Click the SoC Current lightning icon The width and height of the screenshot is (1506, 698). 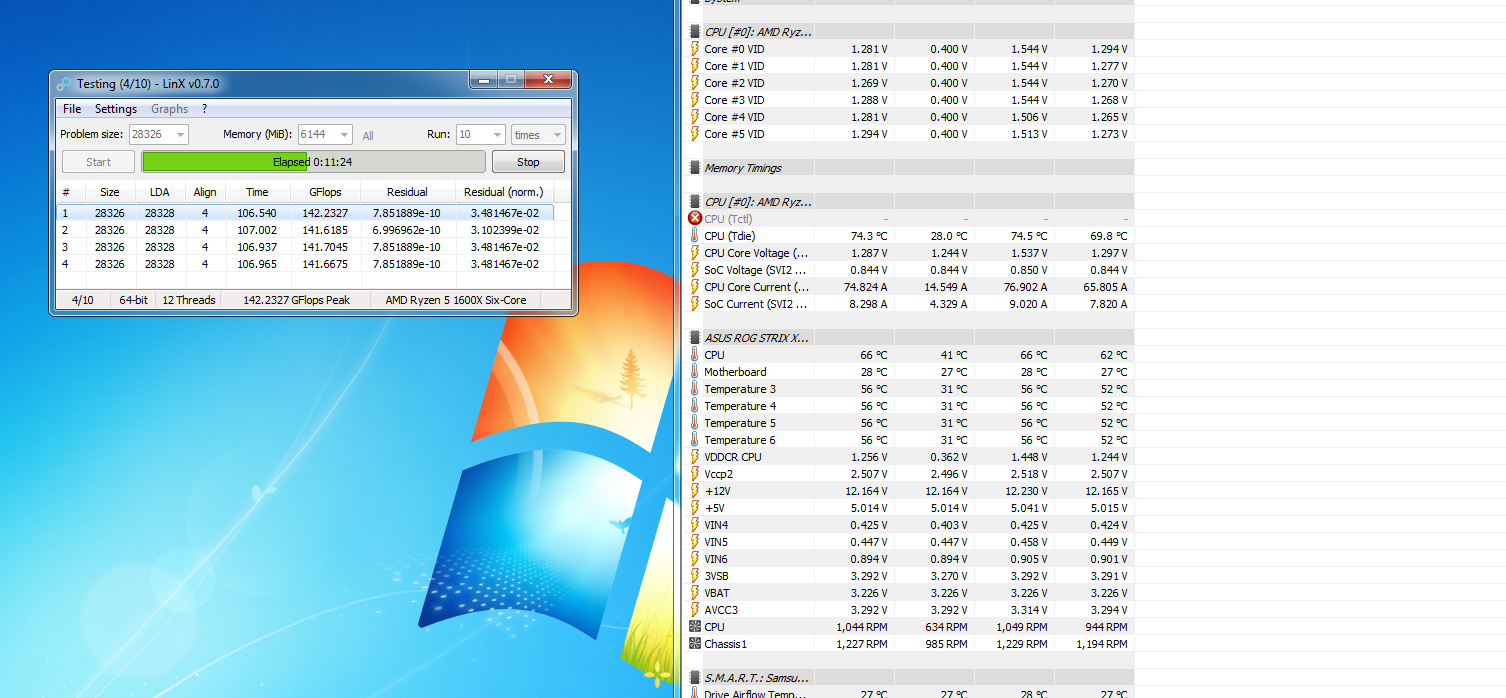pyautogui.click(x=695, y=304)
